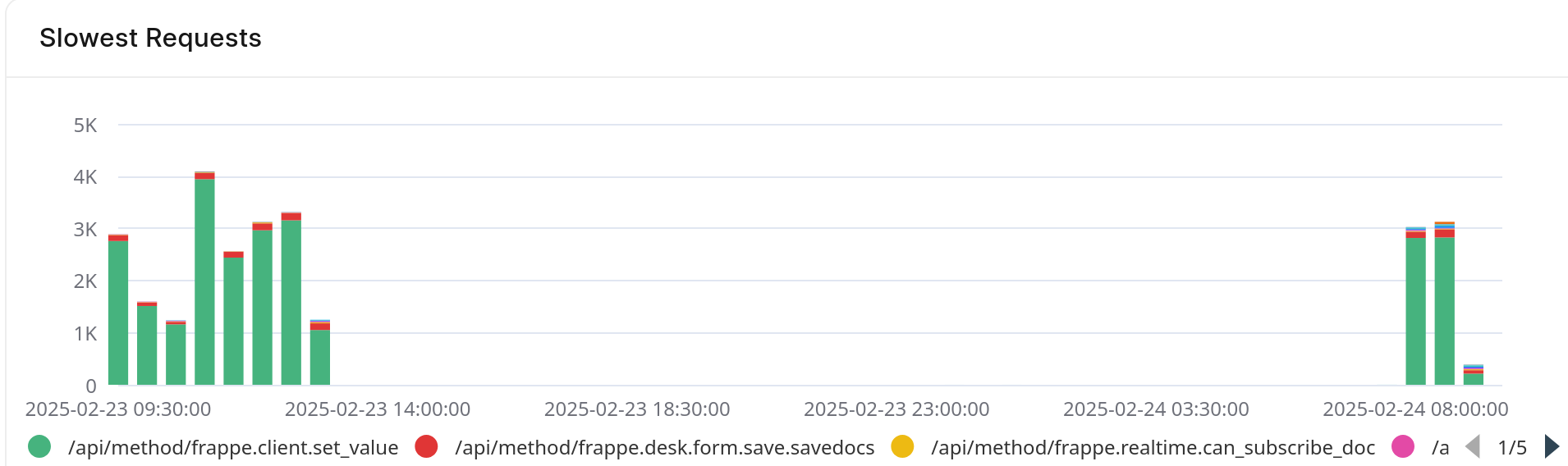Click the red legend marker circle
The height and width of the screenshot is (466, 1568).
point(426,447)
